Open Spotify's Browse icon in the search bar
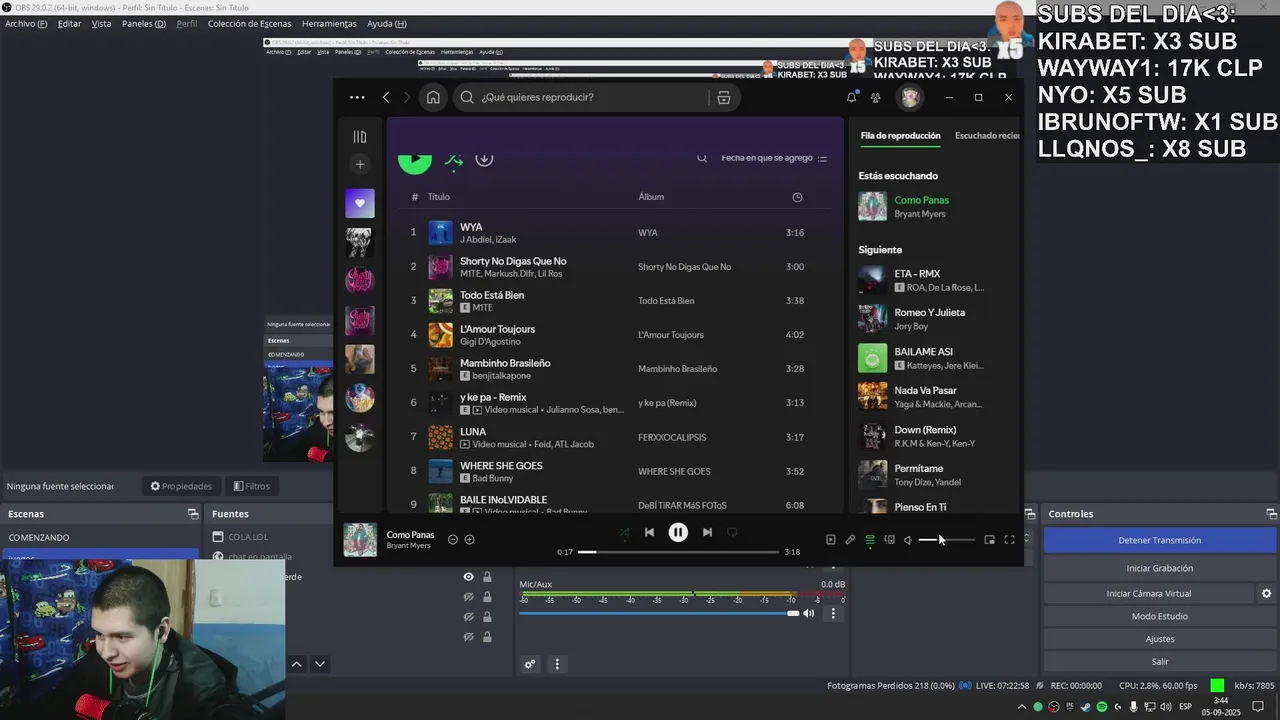1280x720 pixels. tap(723, 97)
